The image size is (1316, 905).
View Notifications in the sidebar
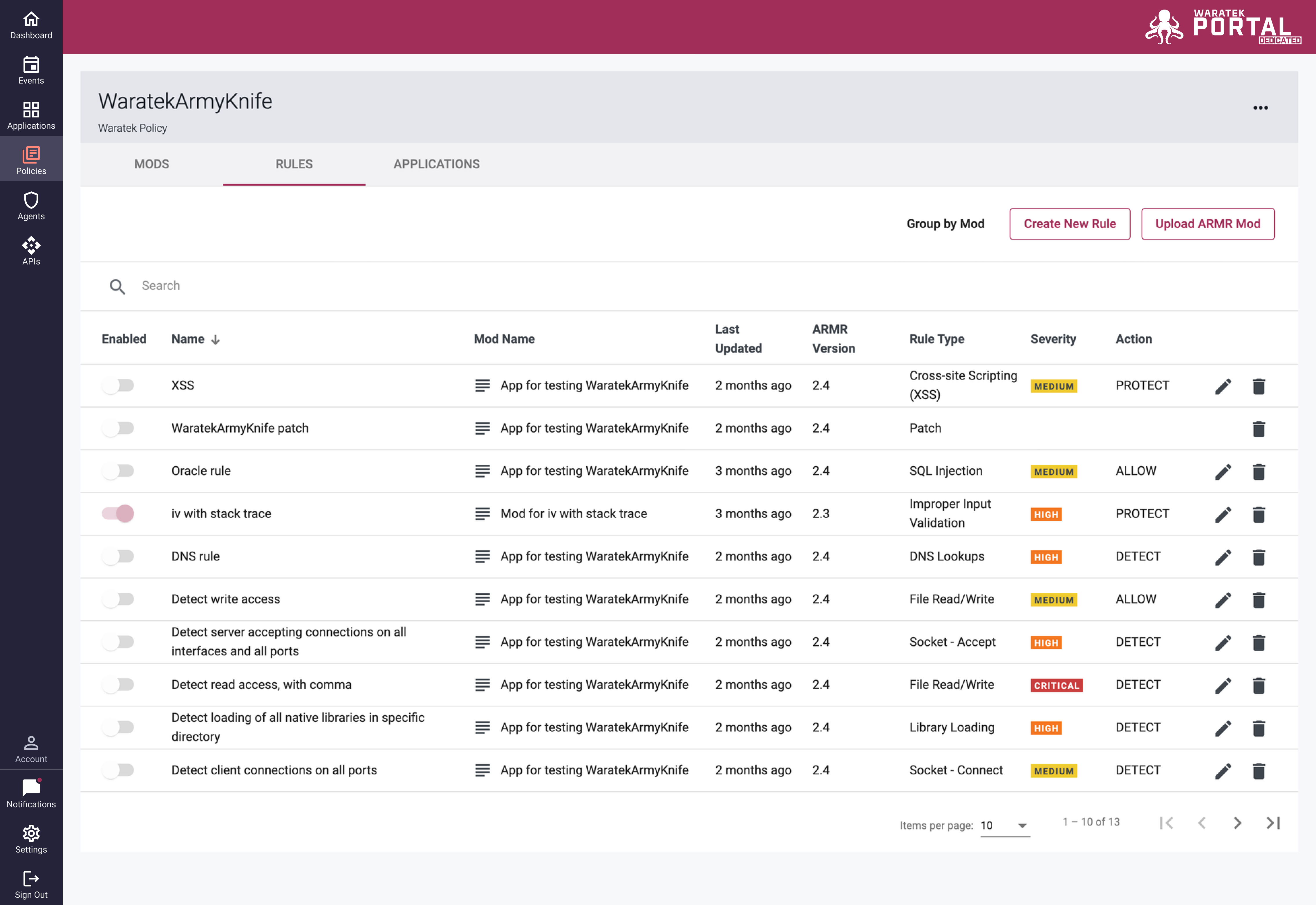(x=31, y=794)
